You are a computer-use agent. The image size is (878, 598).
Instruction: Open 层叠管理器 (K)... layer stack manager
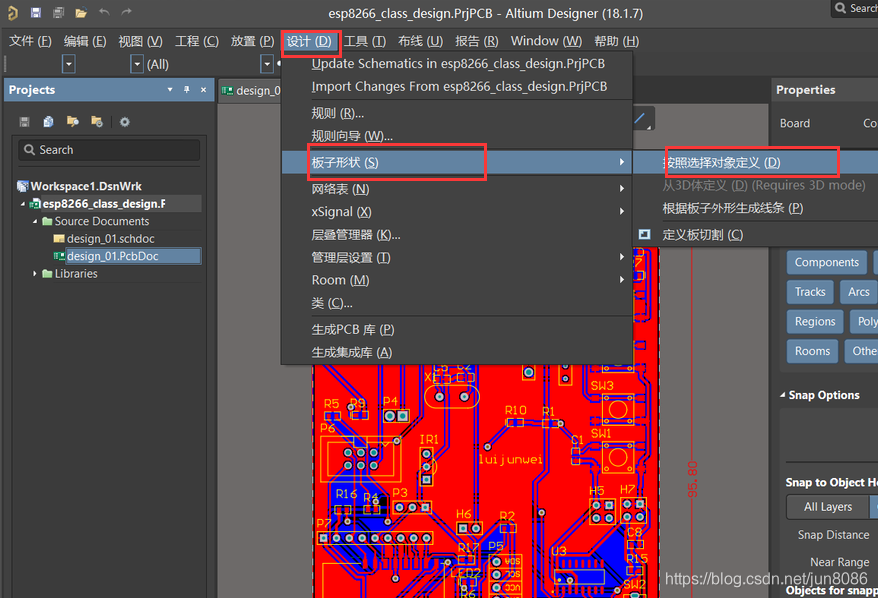point(457,235)
